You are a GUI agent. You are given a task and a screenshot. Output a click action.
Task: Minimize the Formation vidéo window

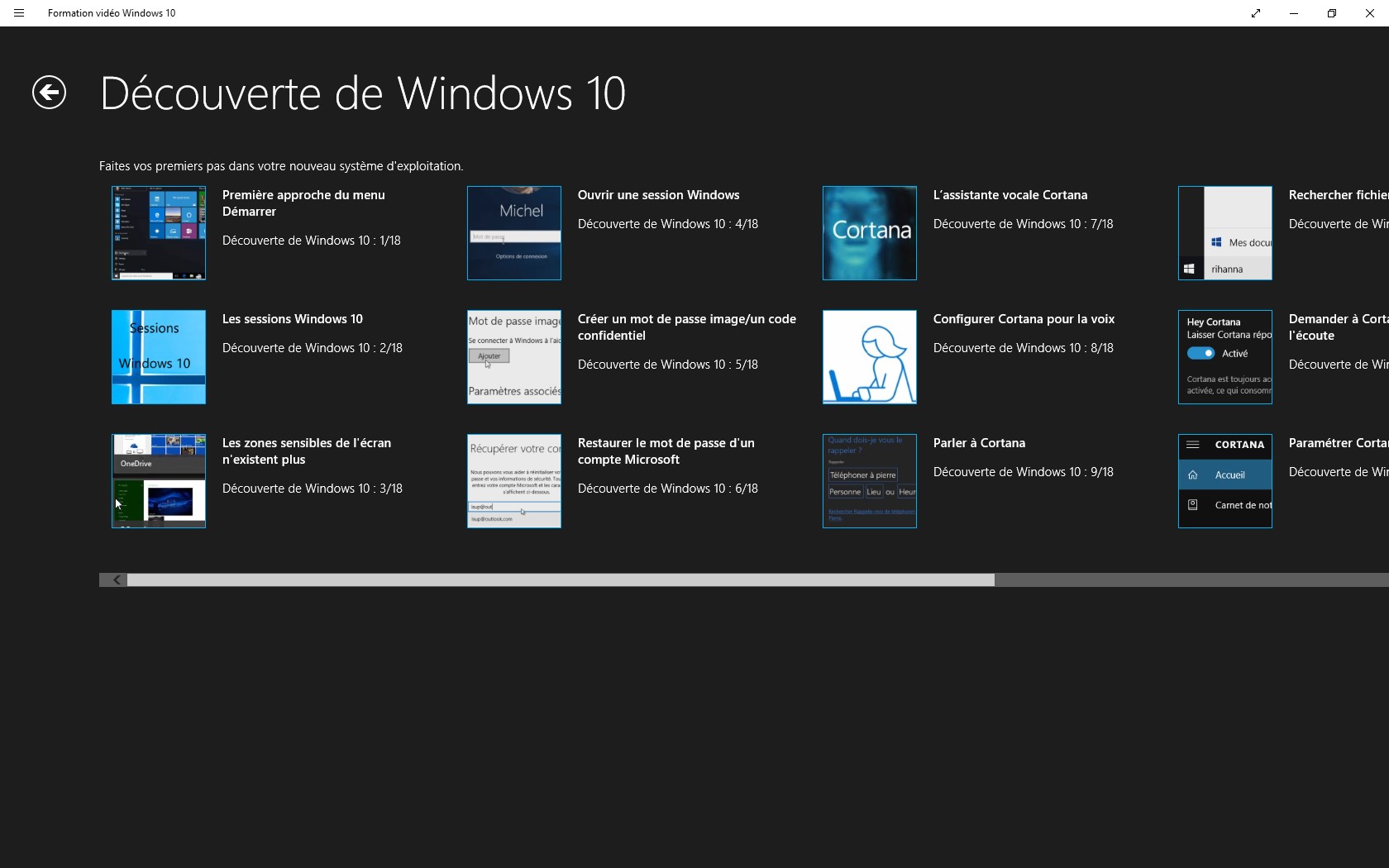pos(1294,13)
